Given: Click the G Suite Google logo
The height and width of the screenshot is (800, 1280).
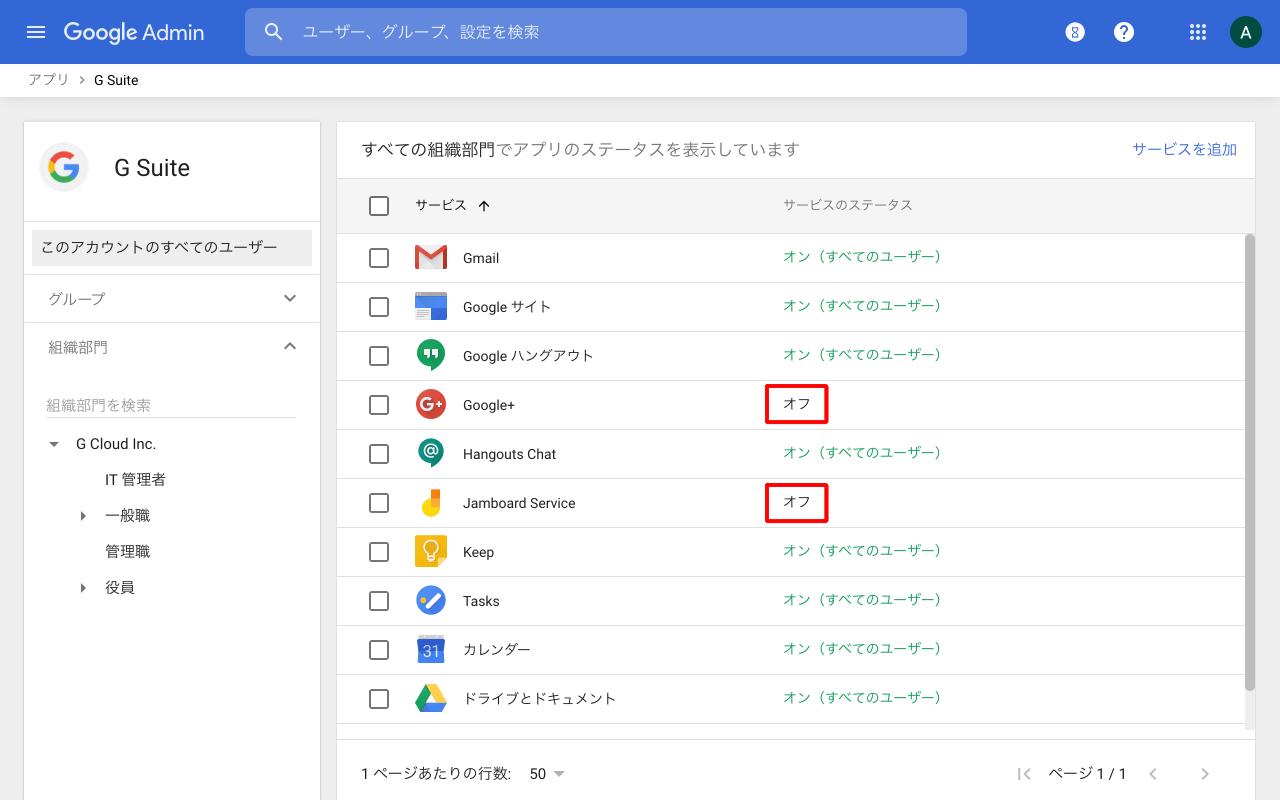Looking at the screenshot, I should (x=64, y=167).
